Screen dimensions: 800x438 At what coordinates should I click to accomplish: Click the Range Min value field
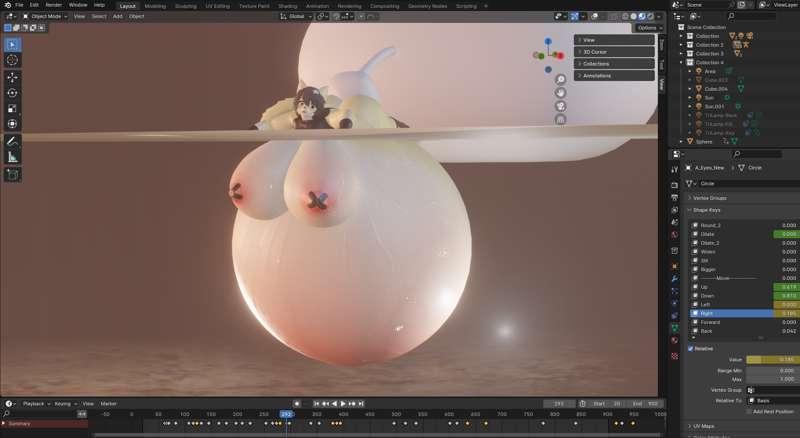(772, 371)
